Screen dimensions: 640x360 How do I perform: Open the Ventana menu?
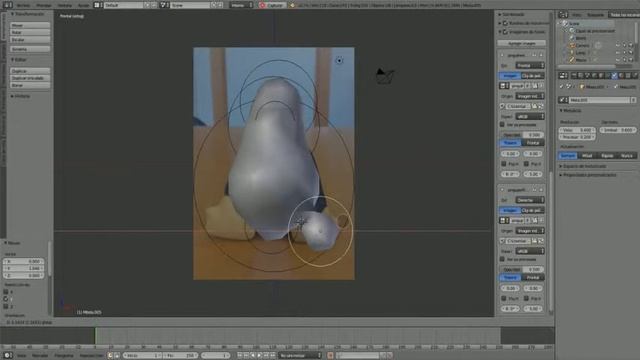point(64,5)
